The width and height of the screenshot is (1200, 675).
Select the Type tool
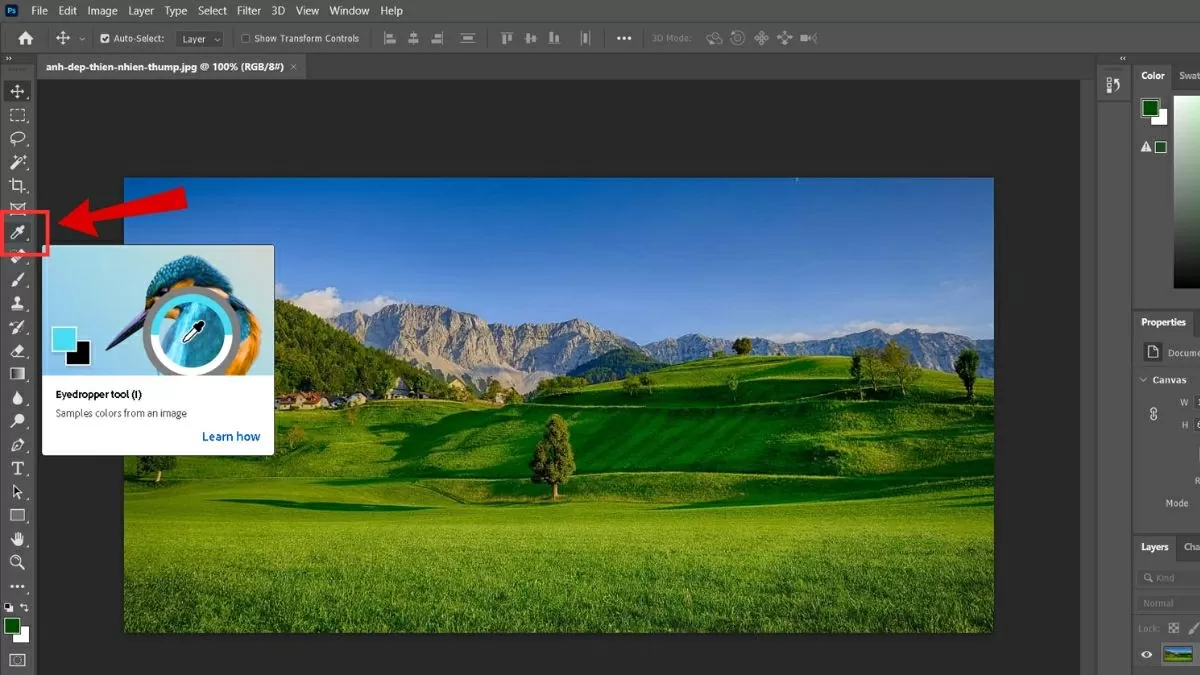(x=18, y=467)
